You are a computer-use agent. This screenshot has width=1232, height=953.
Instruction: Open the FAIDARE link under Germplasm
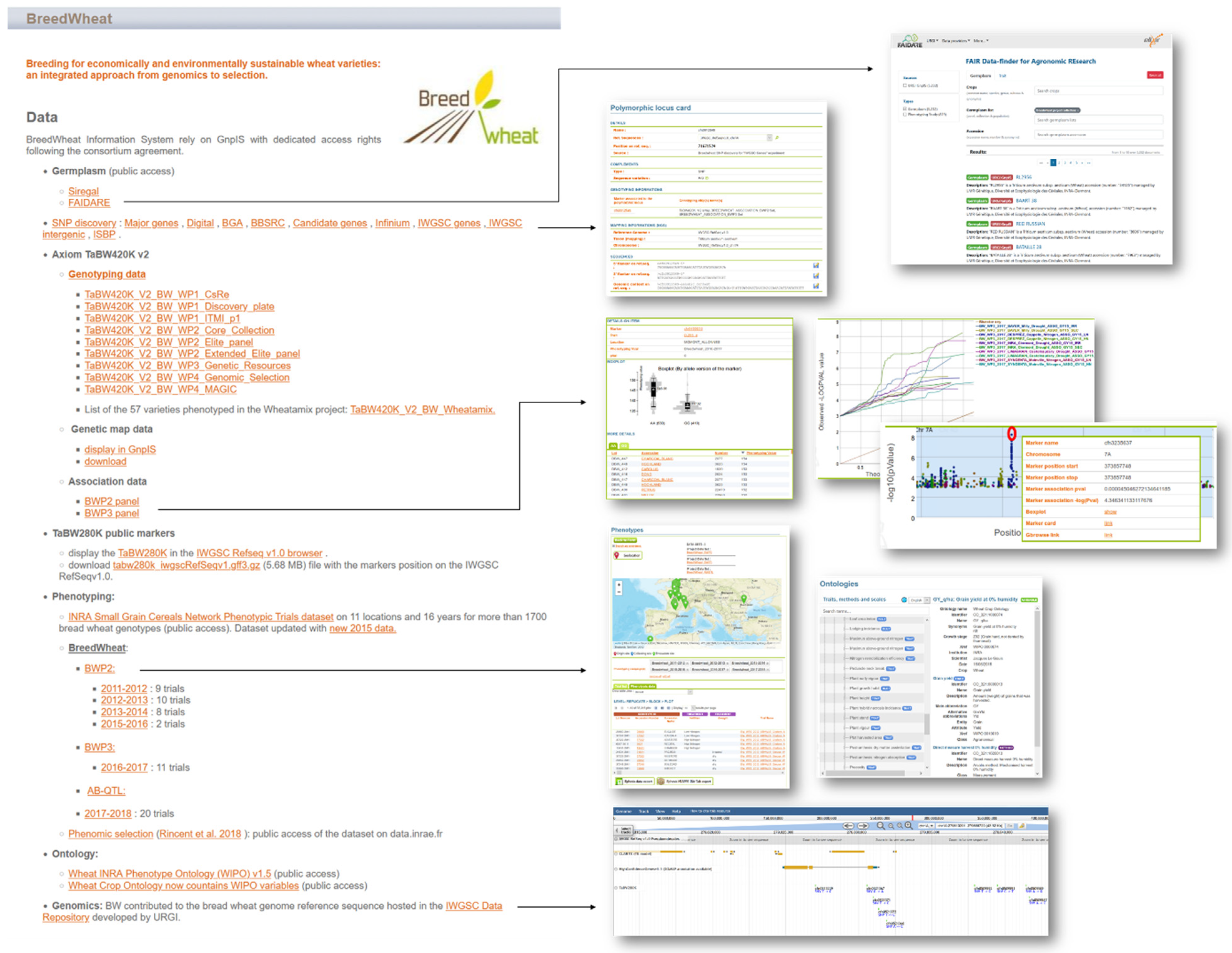click(89, 202)
